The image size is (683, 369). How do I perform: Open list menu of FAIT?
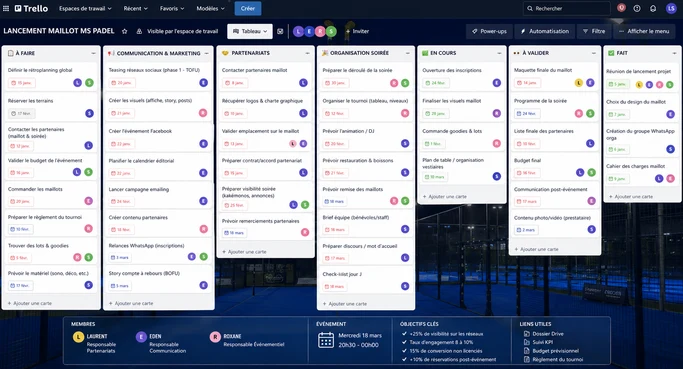[674, 53]
